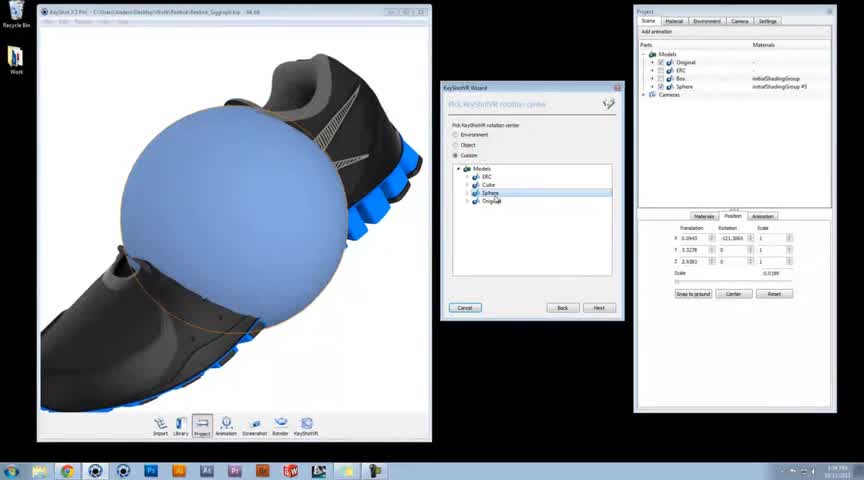Click Cancel in the KeyShotVR Wizard

(x=465, y=308)
